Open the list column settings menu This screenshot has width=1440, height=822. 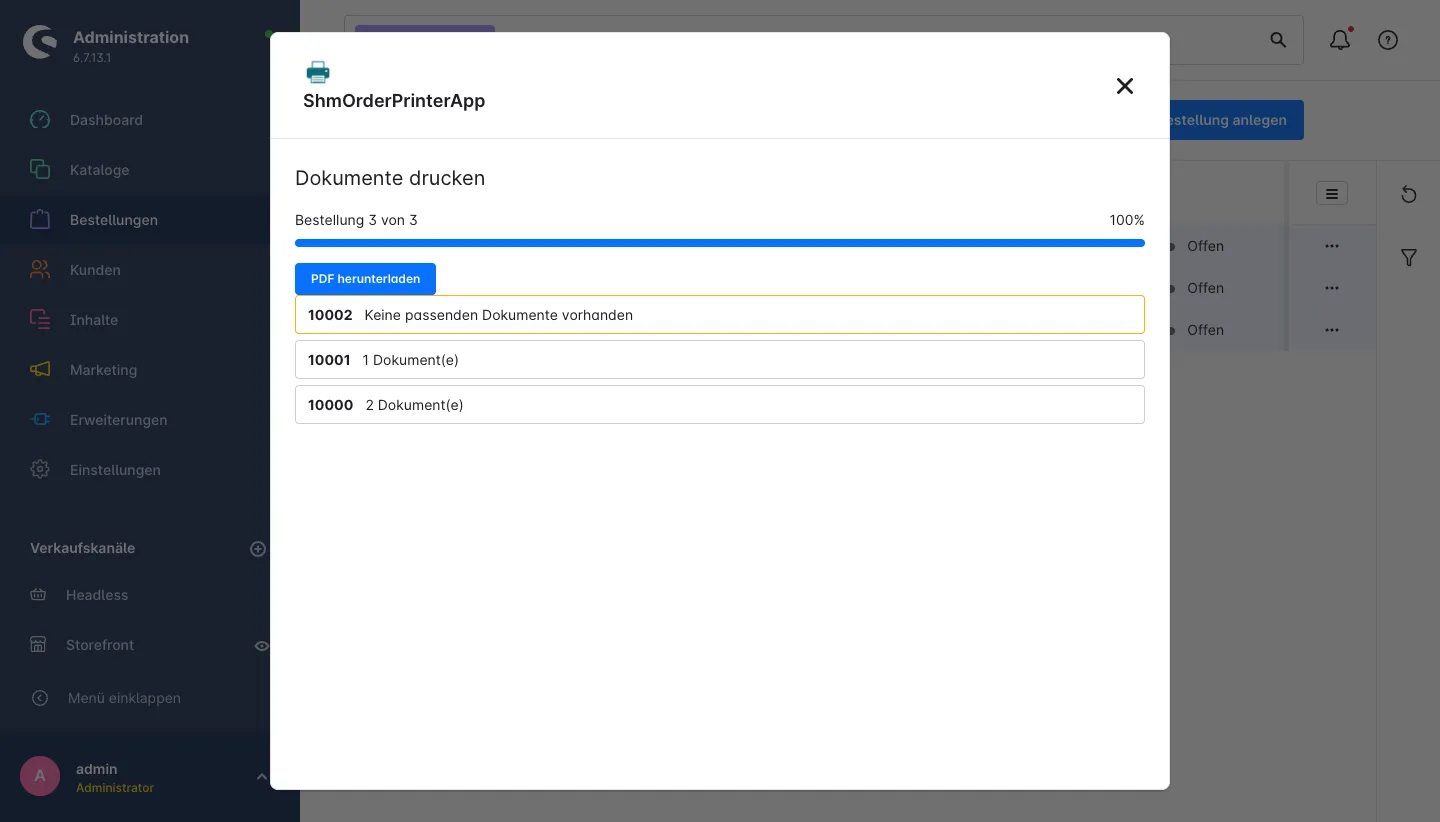coord(1332,194)
